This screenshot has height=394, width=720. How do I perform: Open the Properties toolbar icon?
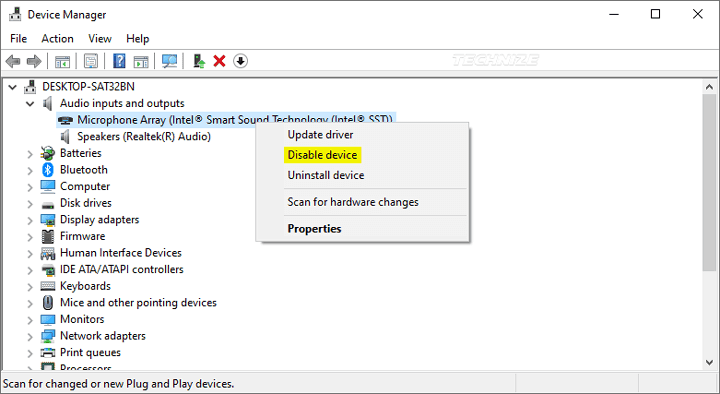click(x=91, y=61)
